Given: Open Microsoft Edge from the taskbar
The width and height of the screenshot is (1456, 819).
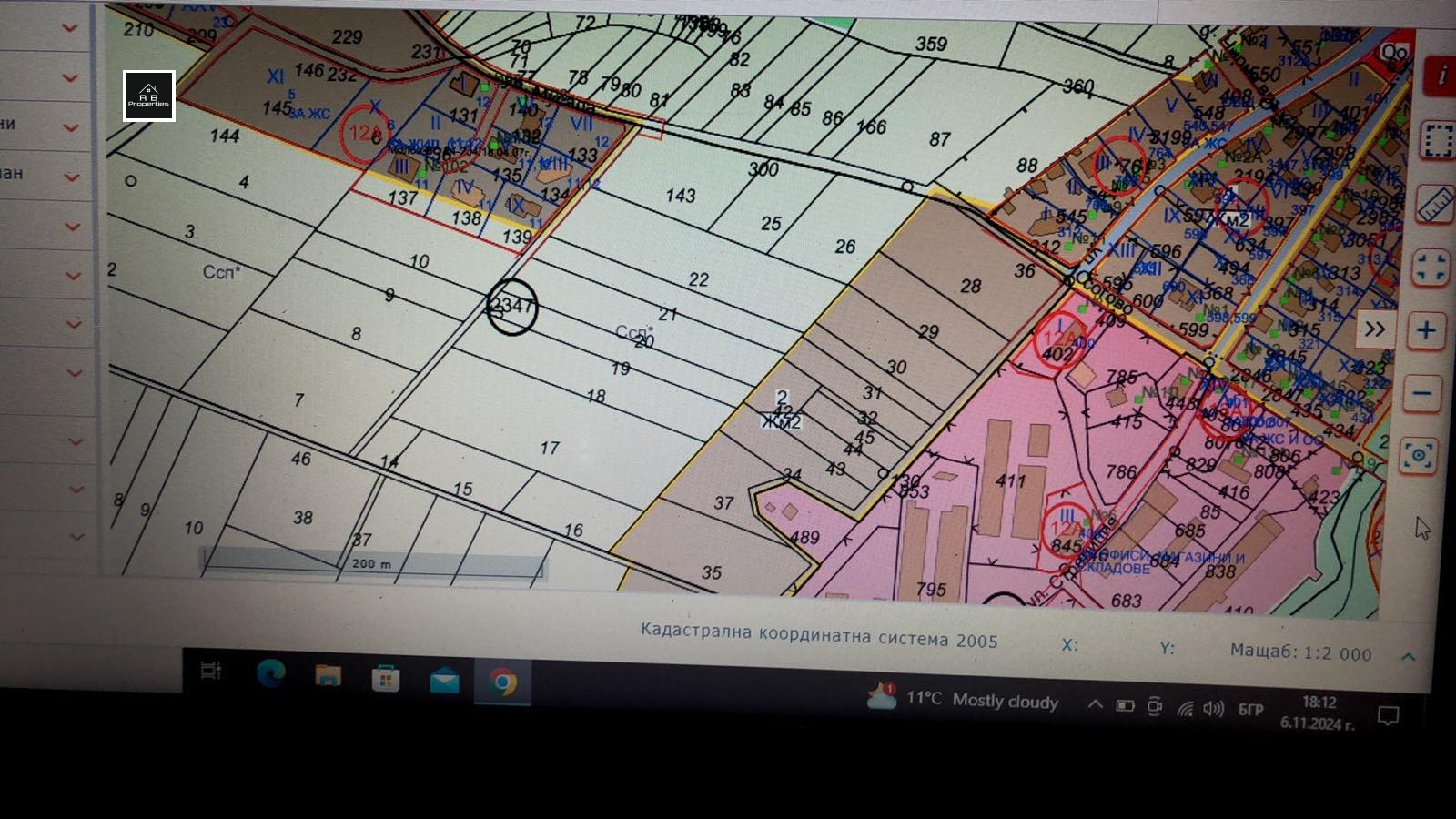Looking at the screenshot, I should [270, 673].
